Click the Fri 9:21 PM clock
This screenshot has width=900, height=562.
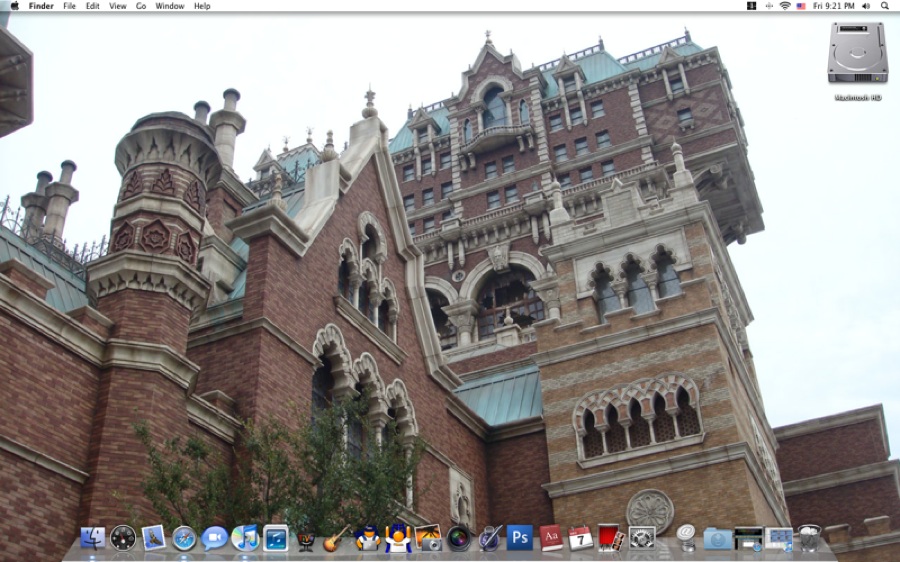(834, 6)
